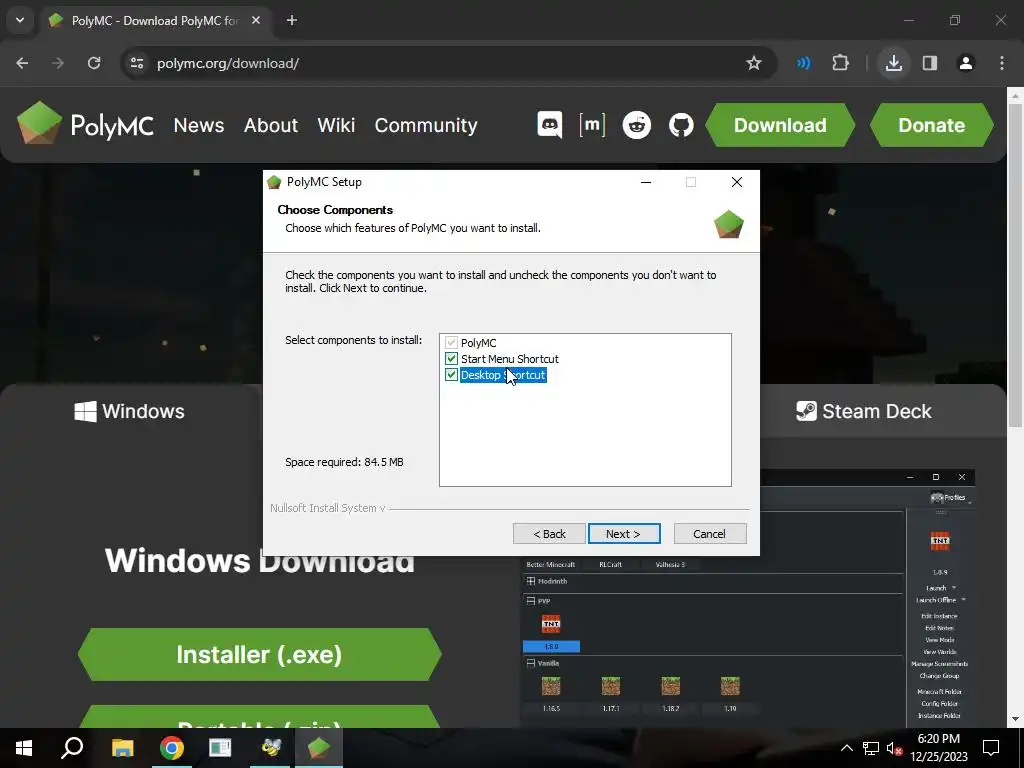Open the Chrome profile icon

tap(966, 63)
